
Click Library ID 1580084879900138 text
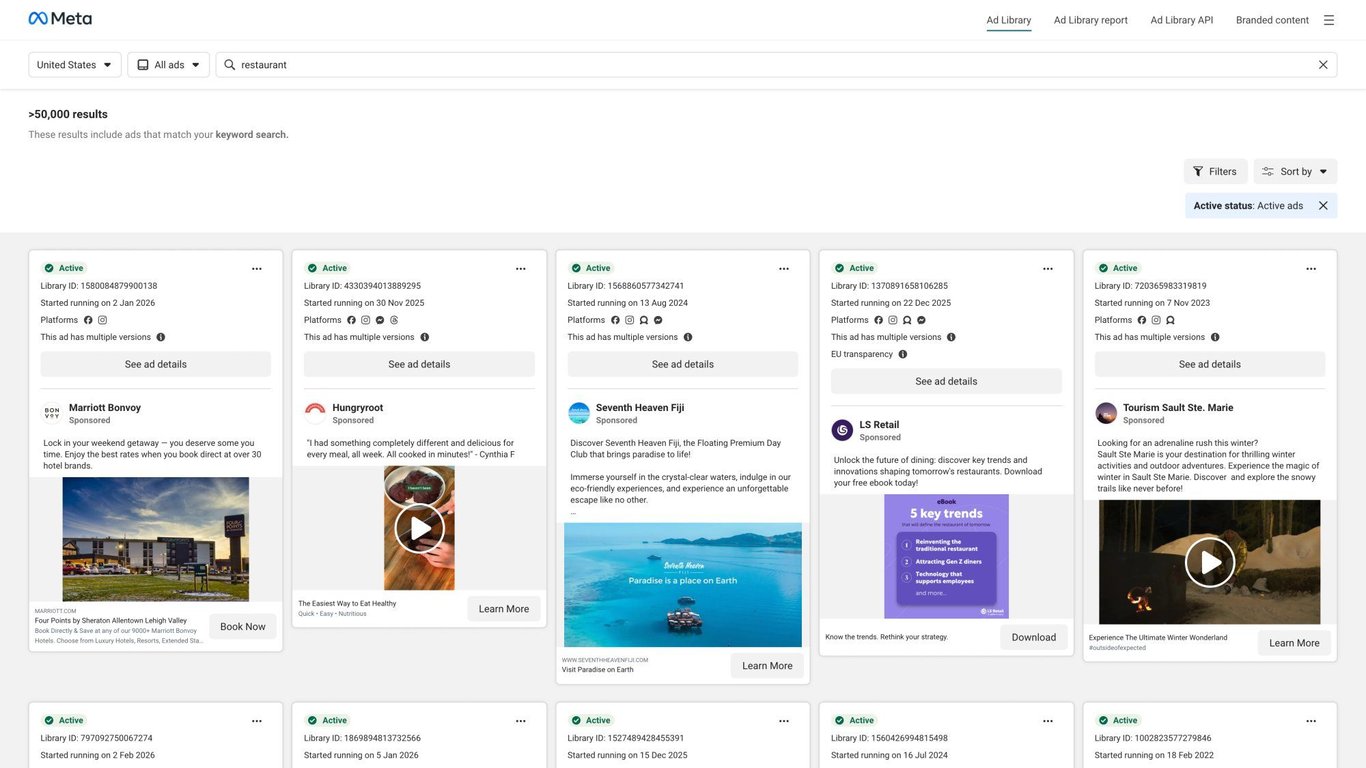coord(99,286)
